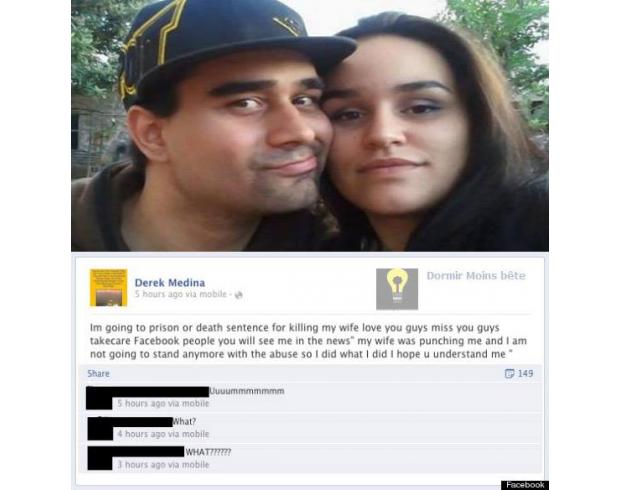Viewport: 620px width, 490px height.
Task: Click the Share link under the post
Action: pyautogui.click(x=98, y=373)
